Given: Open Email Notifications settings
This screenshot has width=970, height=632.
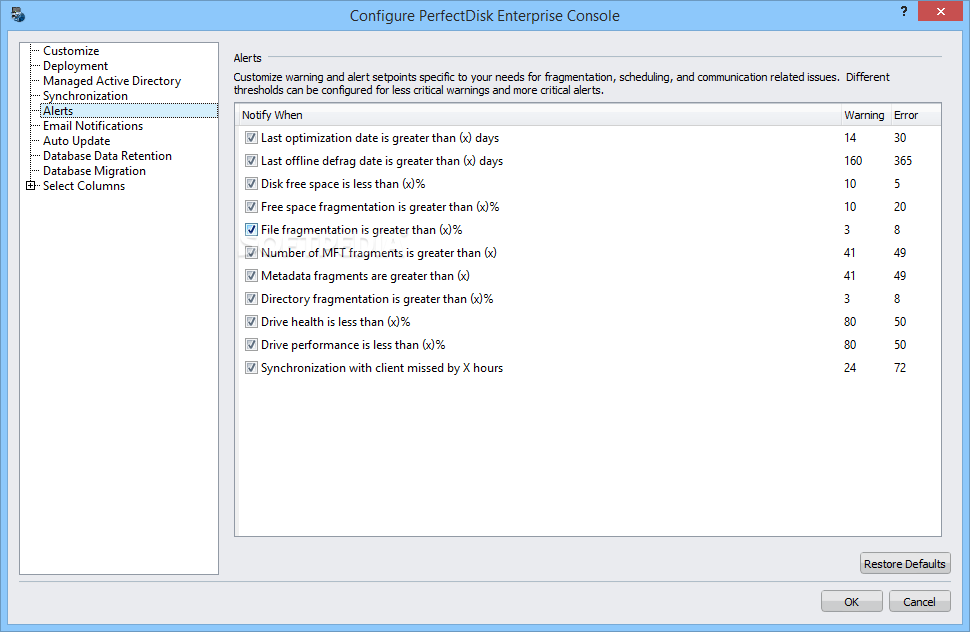Looking at the screenshot, I should (x=93, y=126).
